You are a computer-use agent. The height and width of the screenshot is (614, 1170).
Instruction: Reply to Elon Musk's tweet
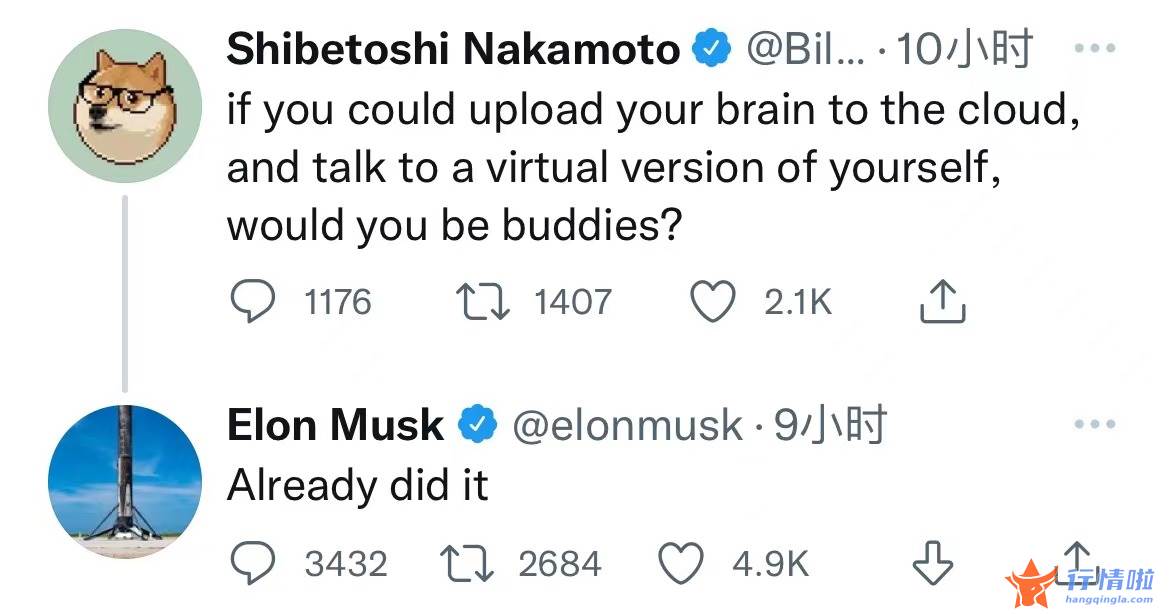253,563
